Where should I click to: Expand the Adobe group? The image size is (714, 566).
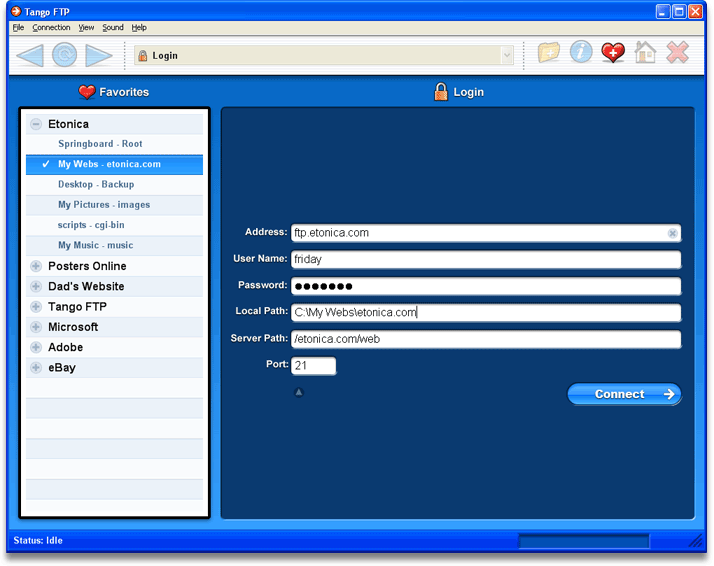pyautogui.click(x=36, y=347)
